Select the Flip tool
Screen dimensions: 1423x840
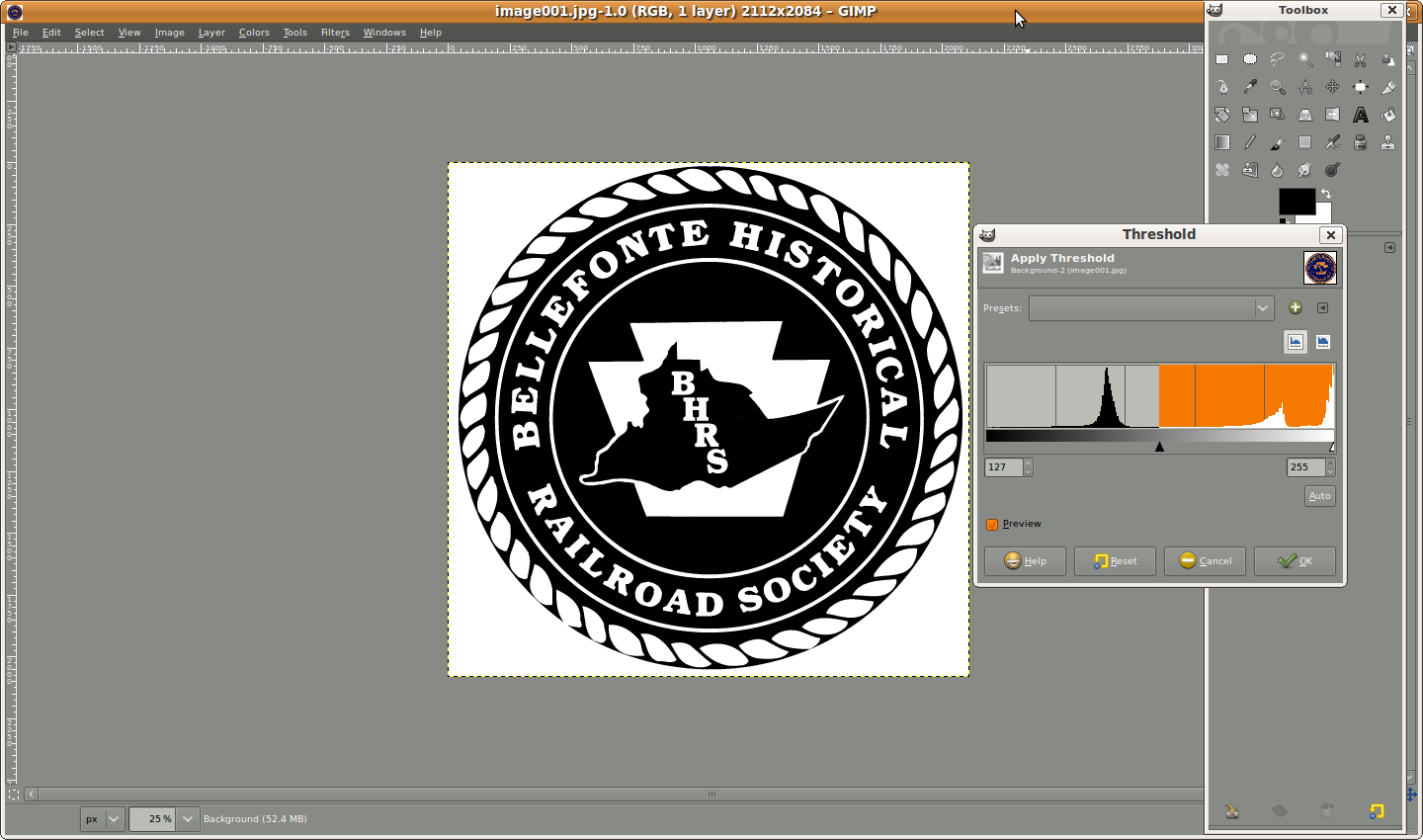(x=1333, y=115)
